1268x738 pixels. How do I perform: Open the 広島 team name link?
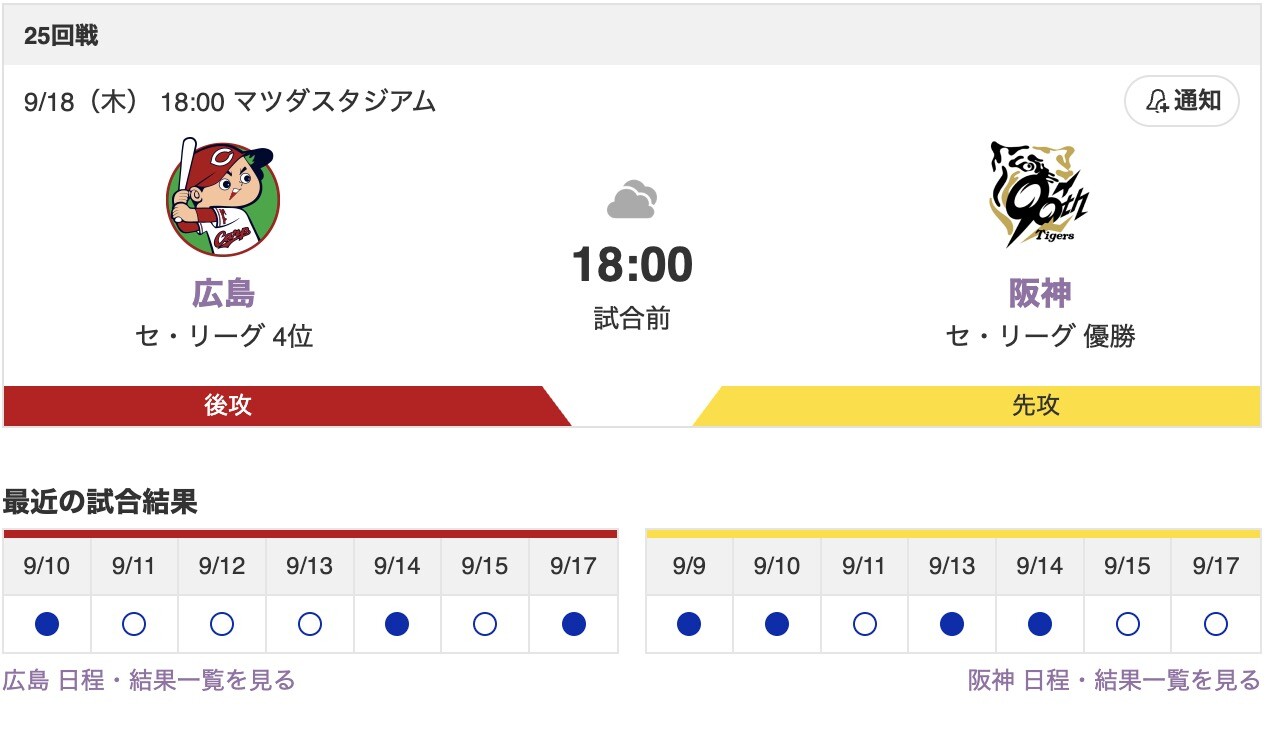coord(223,293)
